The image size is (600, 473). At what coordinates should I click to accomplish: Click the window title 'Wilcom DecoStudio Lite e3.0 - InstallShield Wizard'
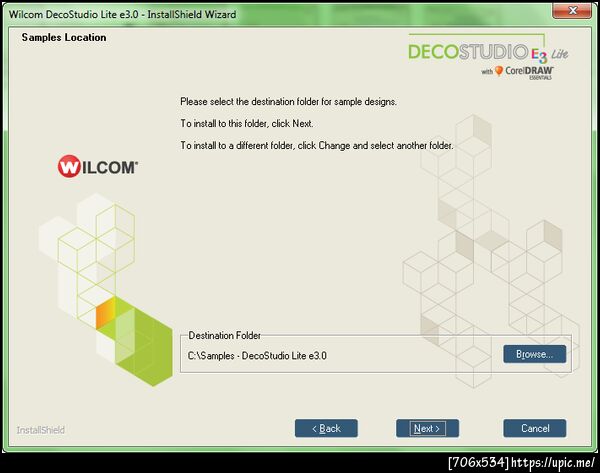pyautogui.click(x=122, y=15)
